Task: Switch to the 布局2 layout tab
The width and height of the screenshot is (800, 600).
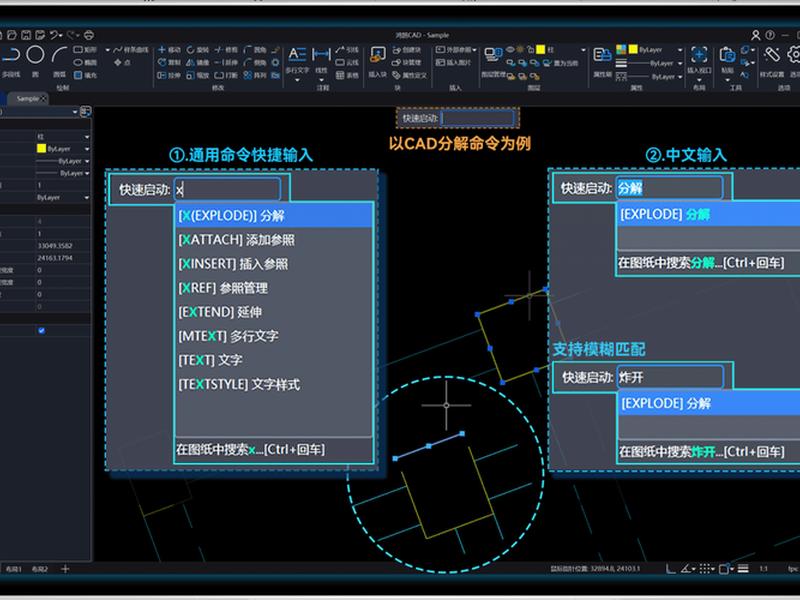Action: pos(39,568)
